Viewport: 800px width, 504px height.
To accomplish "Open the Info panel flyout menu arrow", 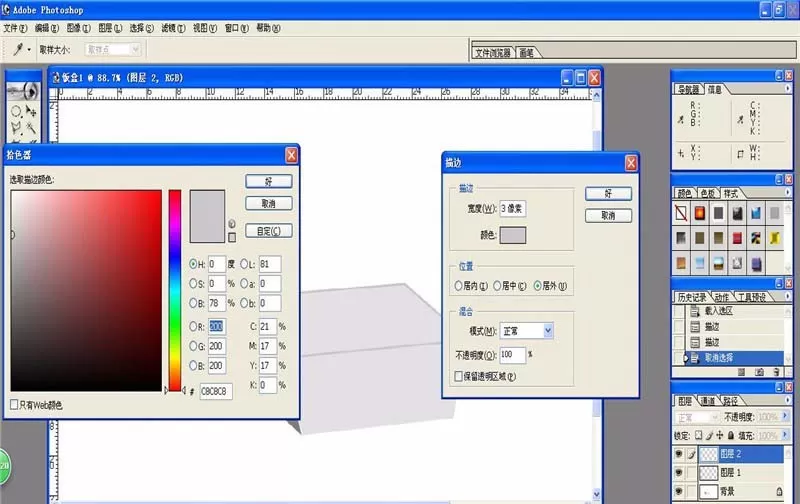I will click(x=788, y=89).
